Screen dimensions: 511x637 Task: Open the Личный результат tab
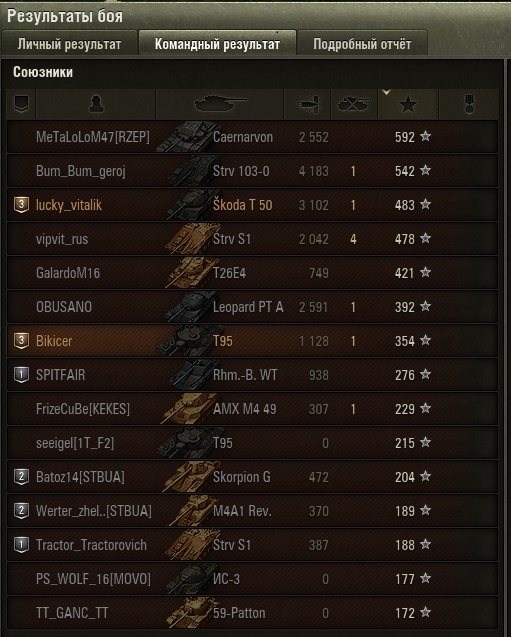[69, 43]
